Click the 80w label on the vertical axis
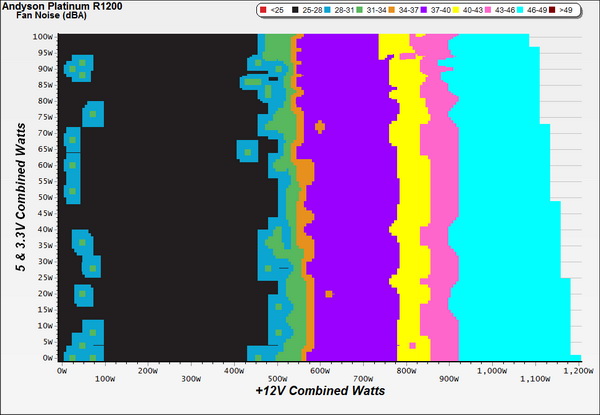 pos(45,101)
